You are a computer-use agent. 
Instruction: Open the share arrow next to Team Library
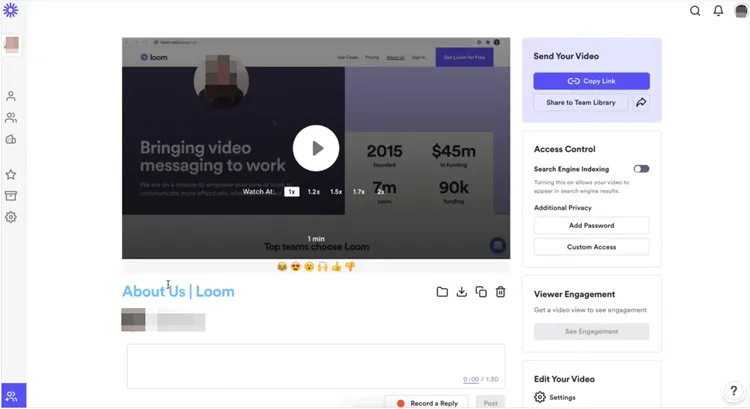pyautogui.click(x=641, y=103)
